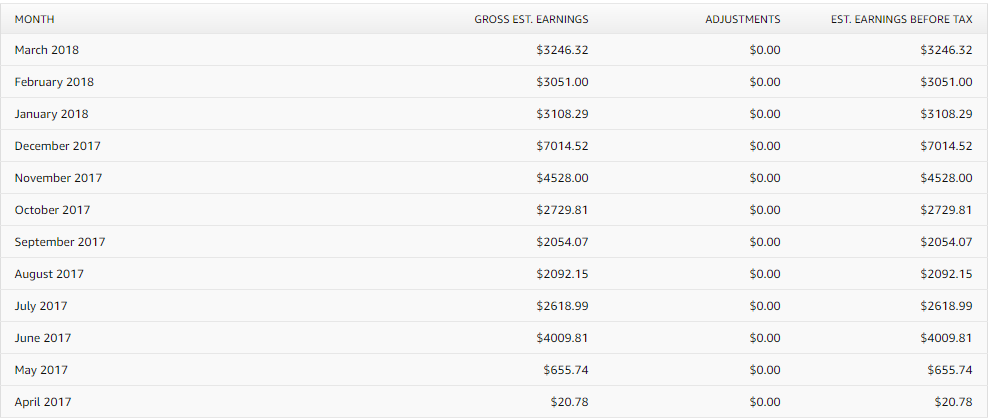991x418 pixels.
Task: Select the November 2017 row label
Action: click(58, 178)
